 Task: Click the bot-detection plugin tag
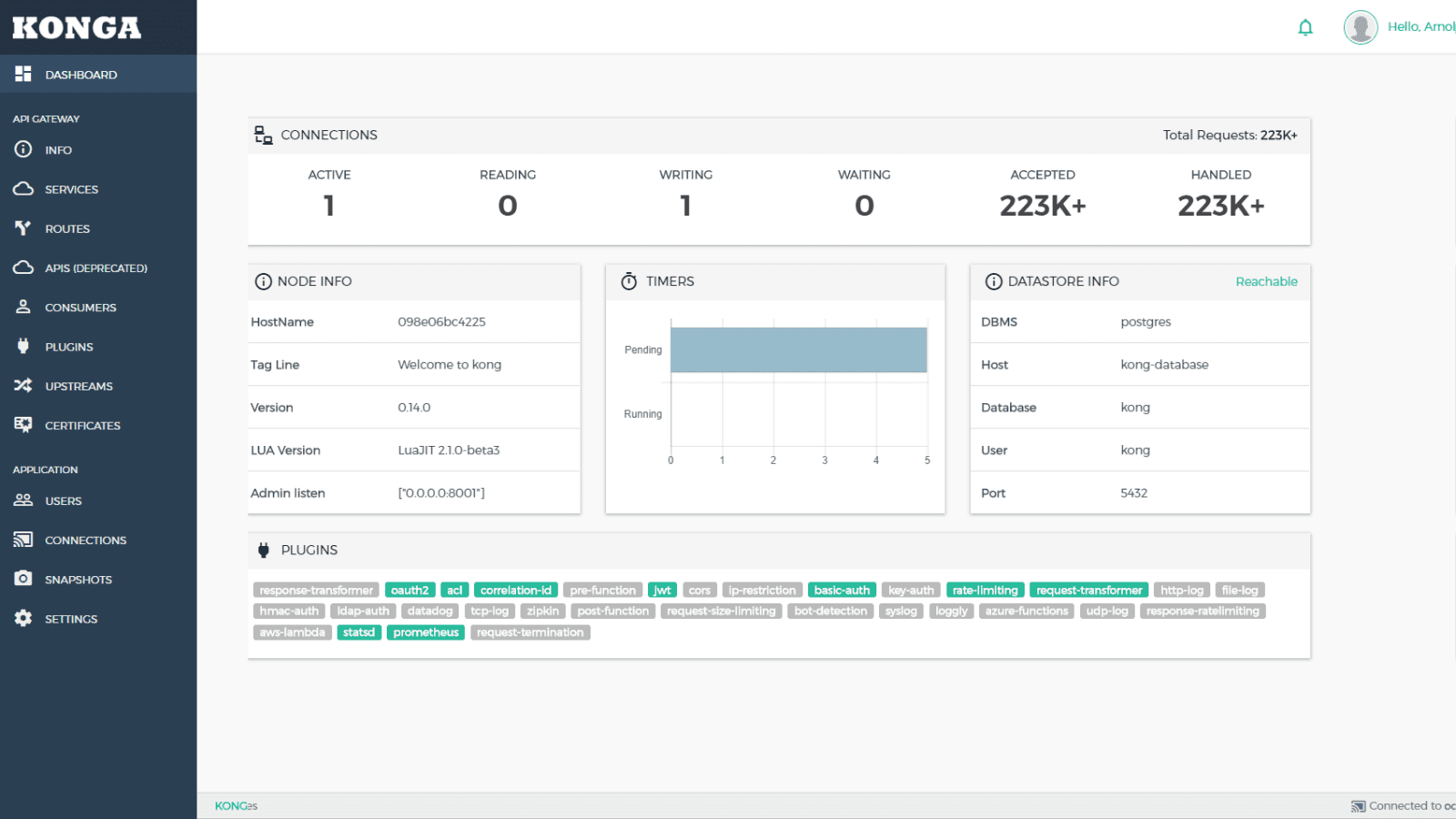pos(831,611)
